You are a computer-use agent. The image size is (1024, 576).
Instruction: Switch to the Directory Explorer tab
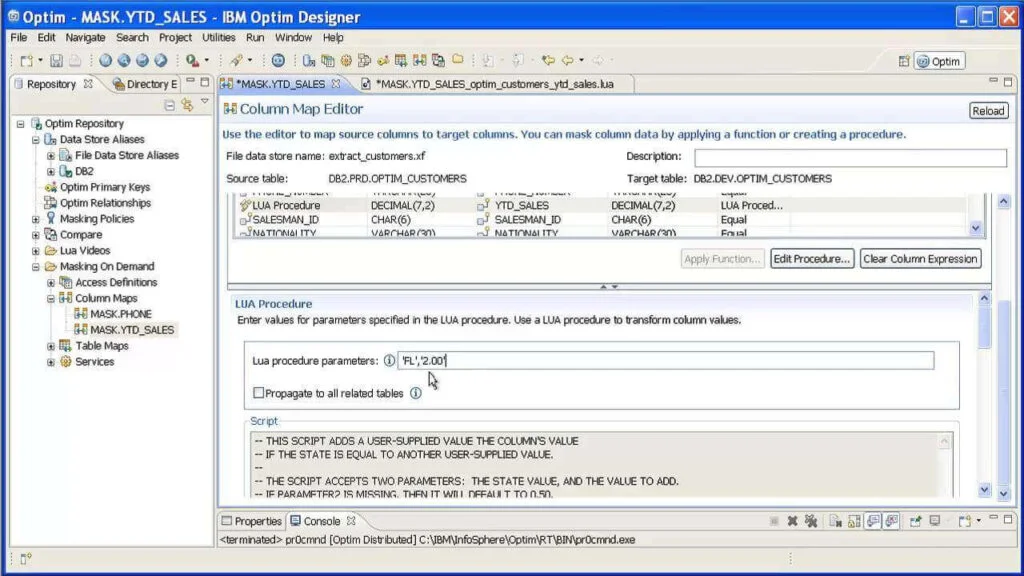point(145,84)
